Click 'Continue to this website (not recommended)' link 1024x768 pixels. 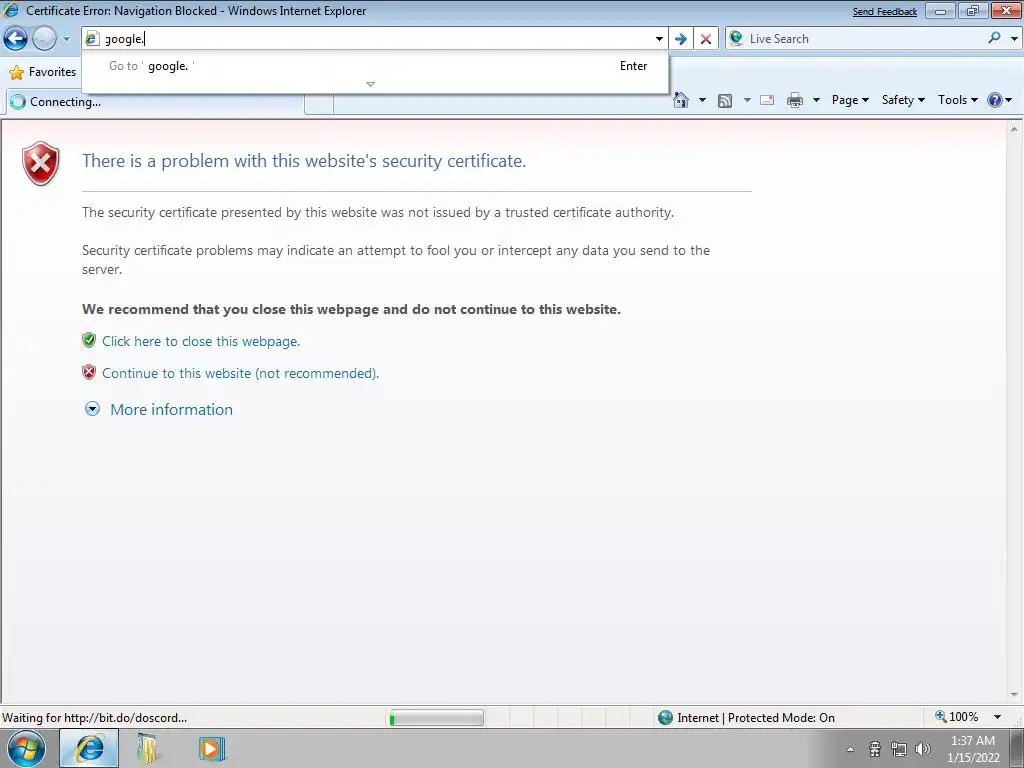coord(240,374)
